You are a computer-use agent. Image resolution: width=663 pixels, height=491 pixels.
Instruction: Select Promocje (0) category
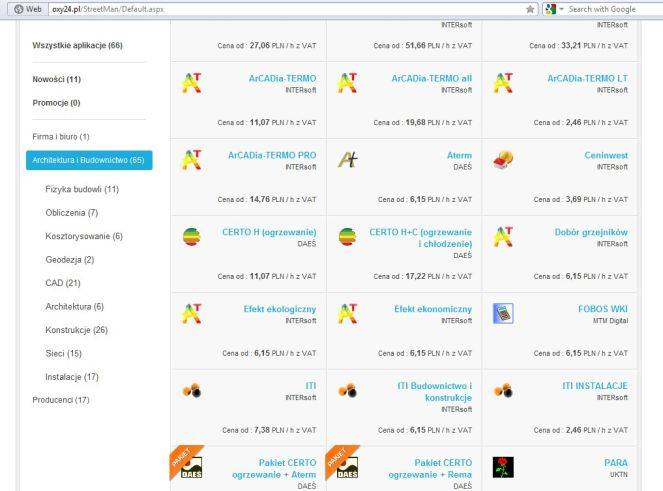pyautogui.click(x=56, y=103)
